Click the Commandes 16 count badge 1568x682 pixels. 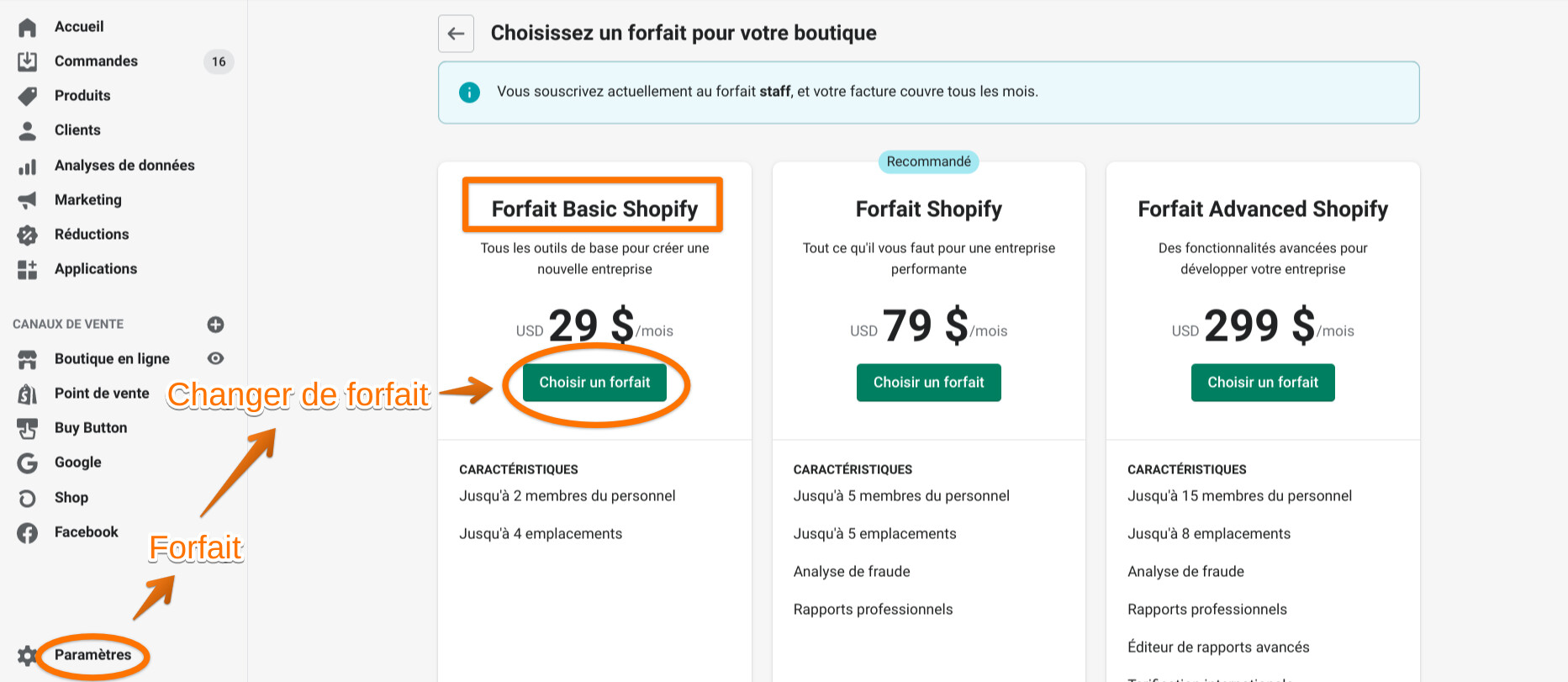[219, 61]
